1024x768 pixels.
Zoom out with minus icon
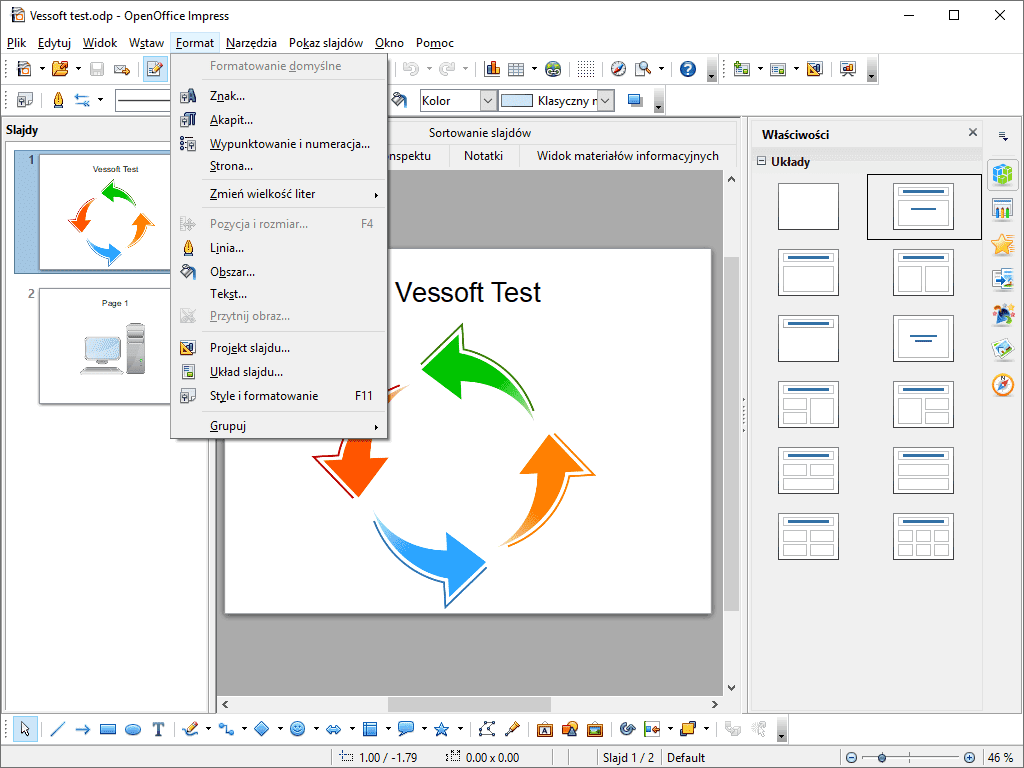click(851, 758)
